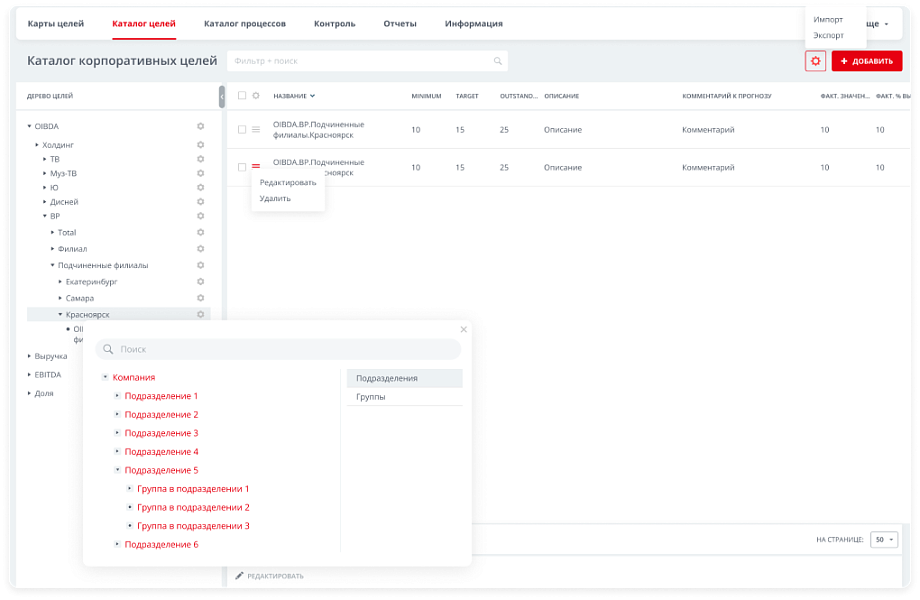920x600 pixels.
Task: Check the first row OIBDA checkbox
Action: (x=242, y=129)
